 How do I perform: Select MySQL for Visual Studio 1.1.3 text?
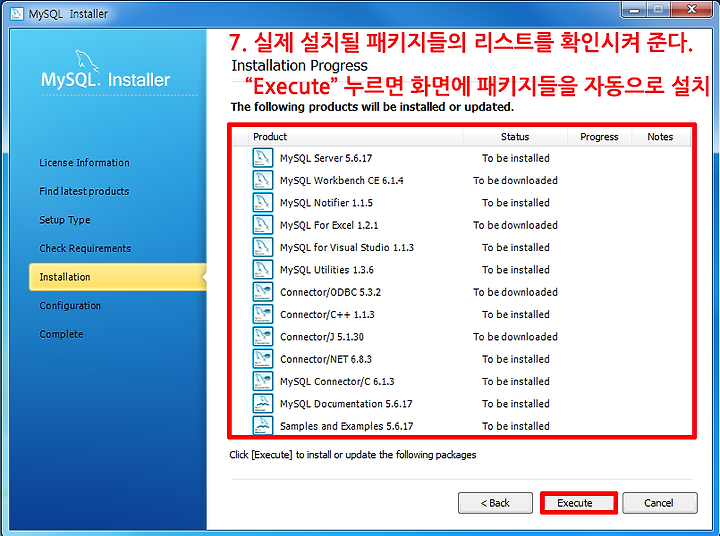point(347,248)
